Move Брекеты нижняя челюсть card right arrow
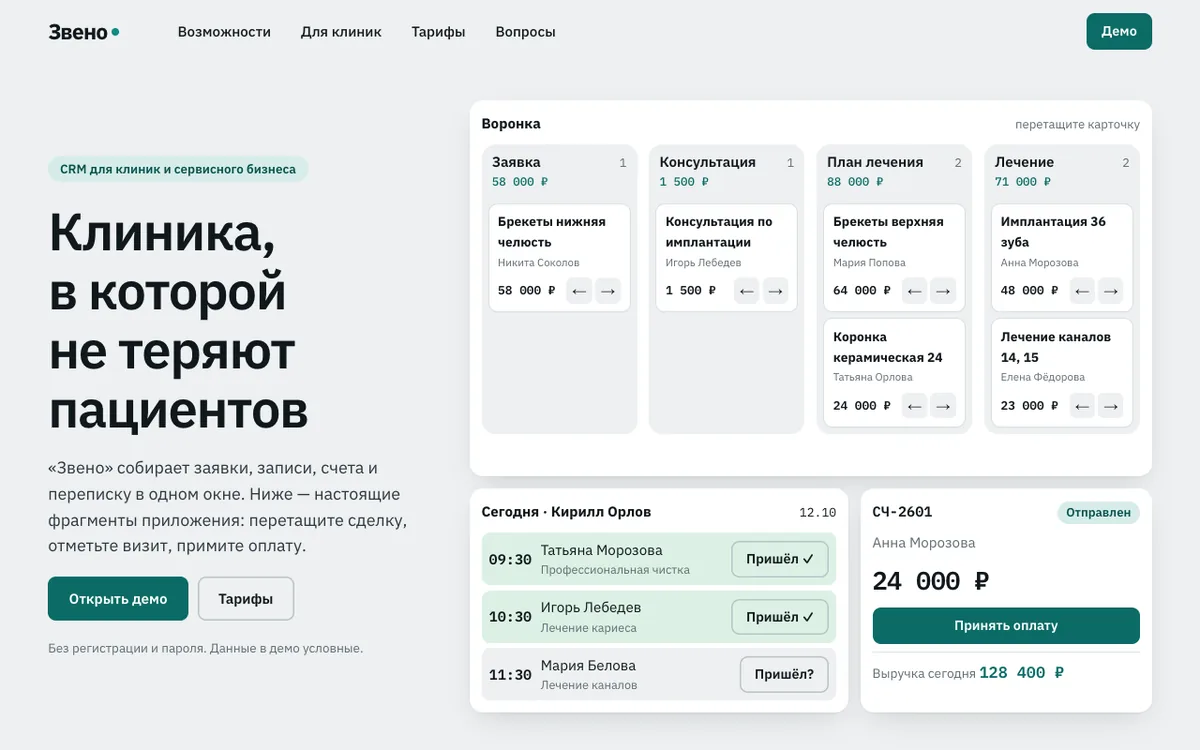 608,291
